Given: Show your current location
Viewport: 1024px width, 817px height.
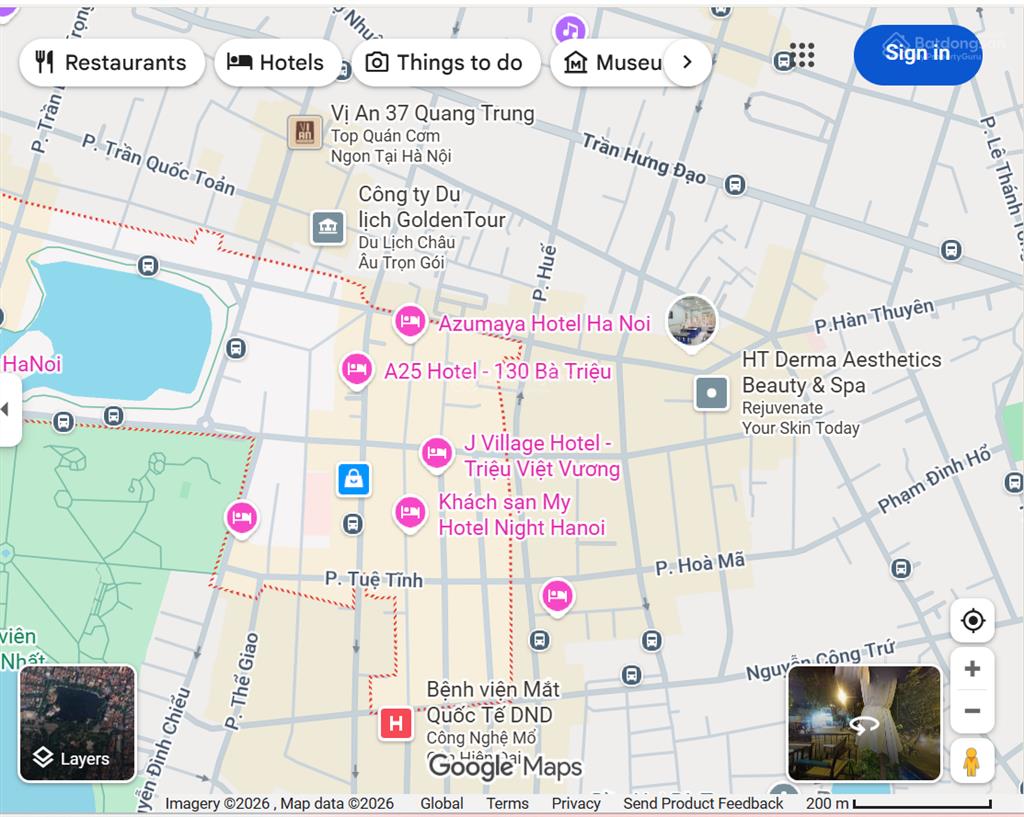Looking at the screenshot, I should (972, 620).
